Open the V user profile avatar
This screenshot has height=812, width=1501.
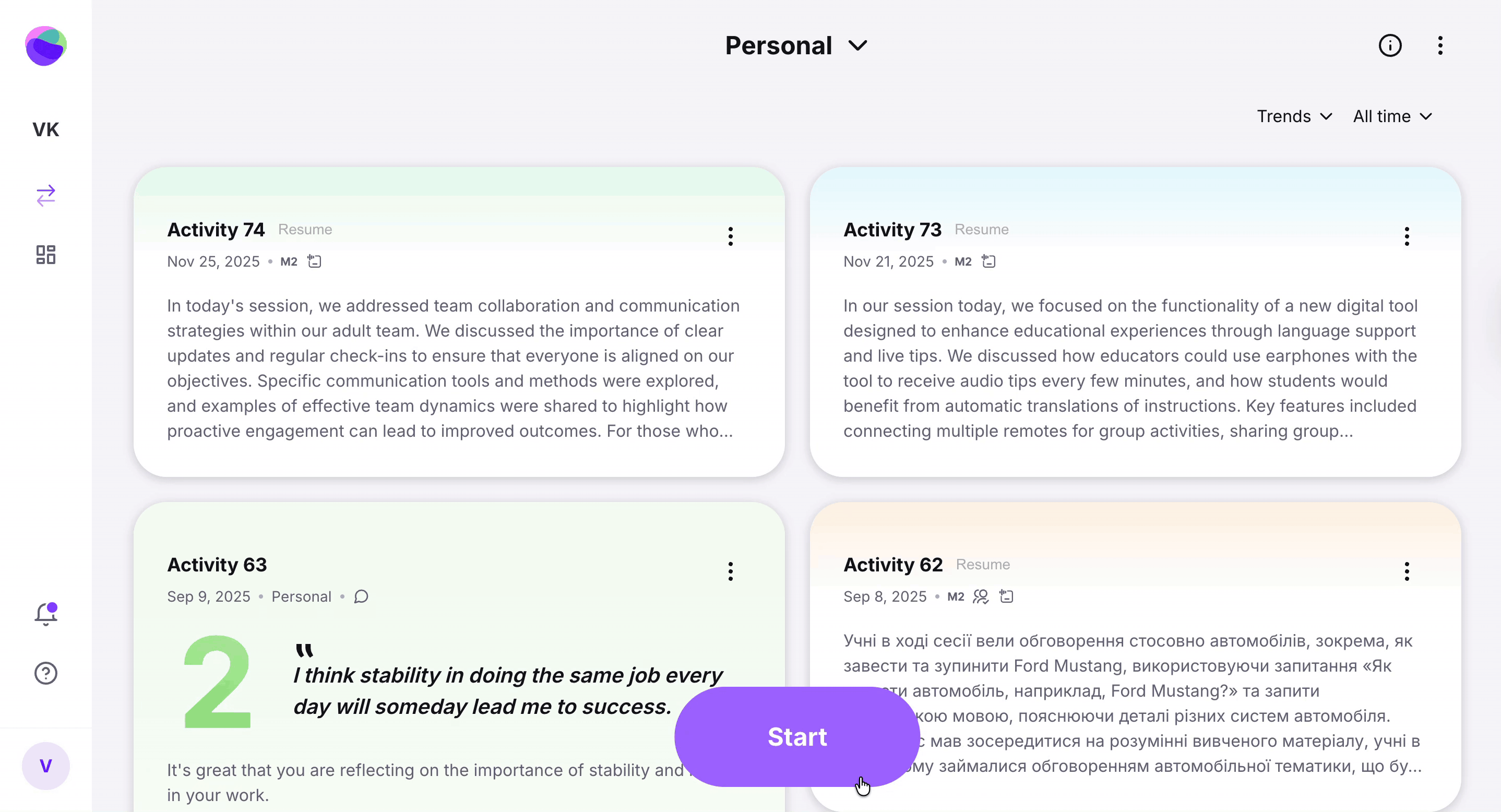(x=45, y=766)
